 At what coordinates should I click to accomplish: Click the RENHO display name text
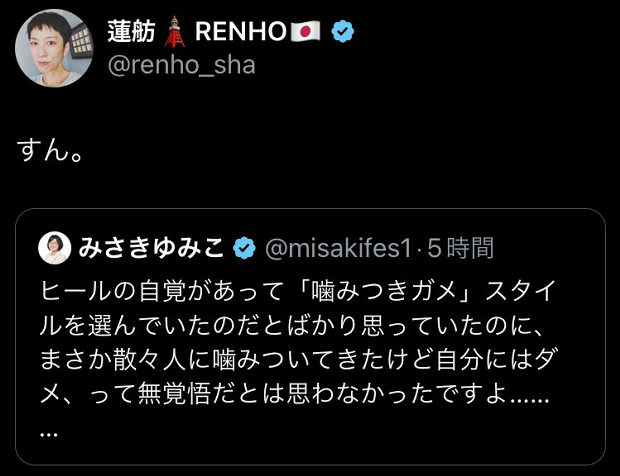(x=240, y=33)
